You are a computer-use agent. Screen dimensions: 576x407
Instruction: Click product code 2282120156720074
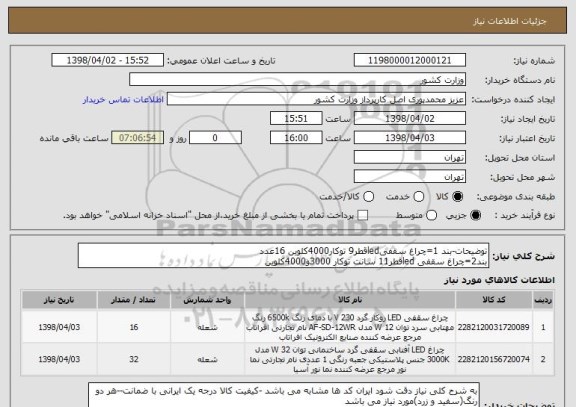(x=494, y=359)
